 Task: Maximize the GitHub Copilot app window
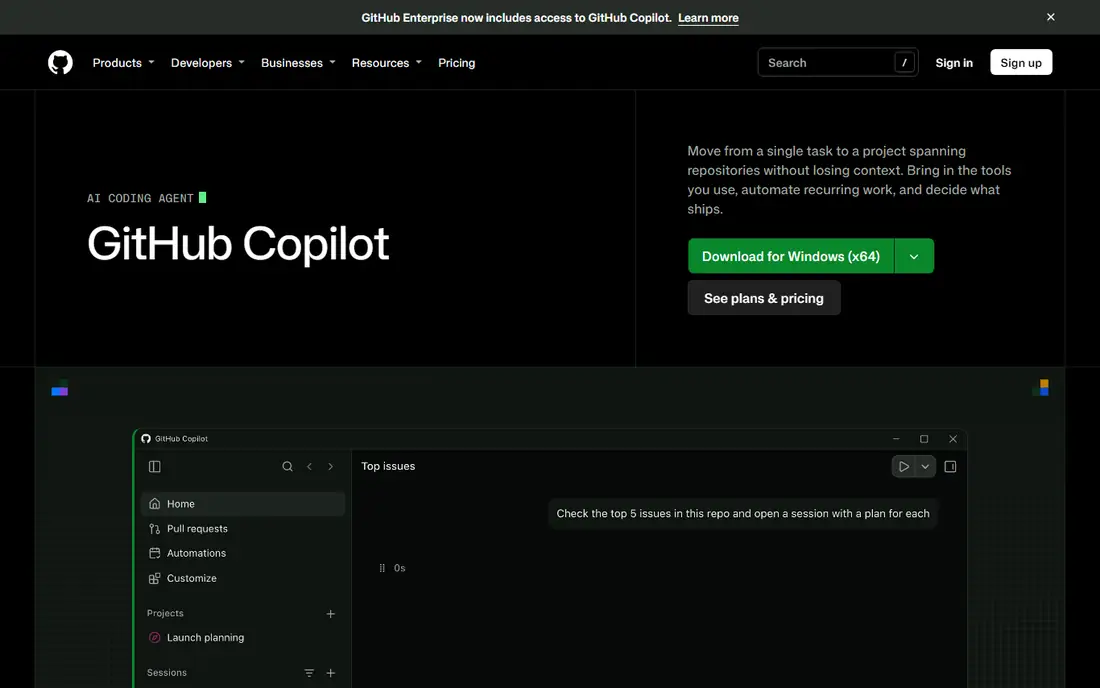pyautogui.click(x=924, y=439)
